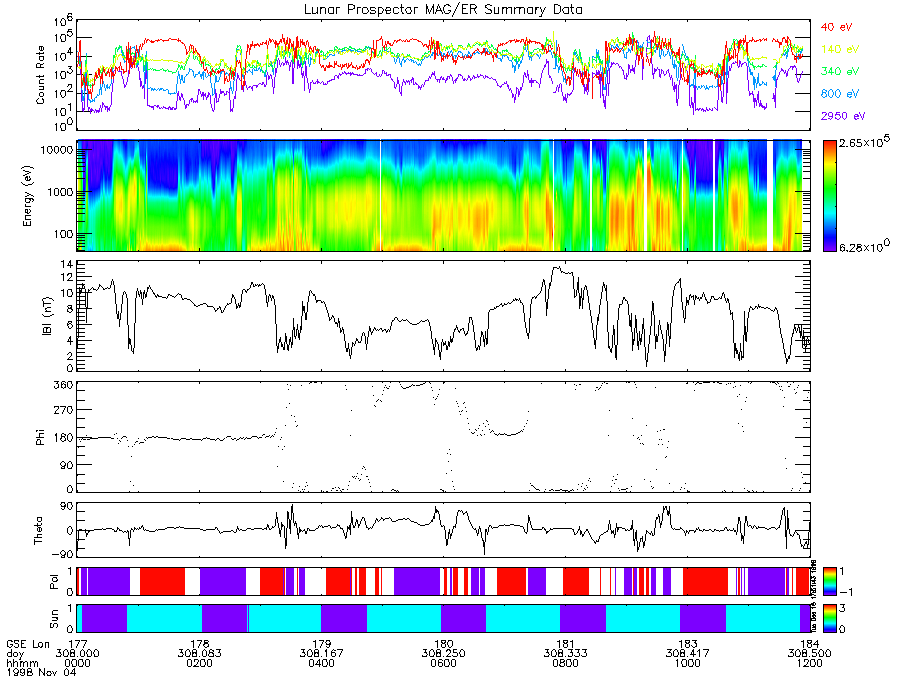Click the color bar maximum '2.65x10^5'
The width and height of the screenshot is (900, 700).
[863, 142]
